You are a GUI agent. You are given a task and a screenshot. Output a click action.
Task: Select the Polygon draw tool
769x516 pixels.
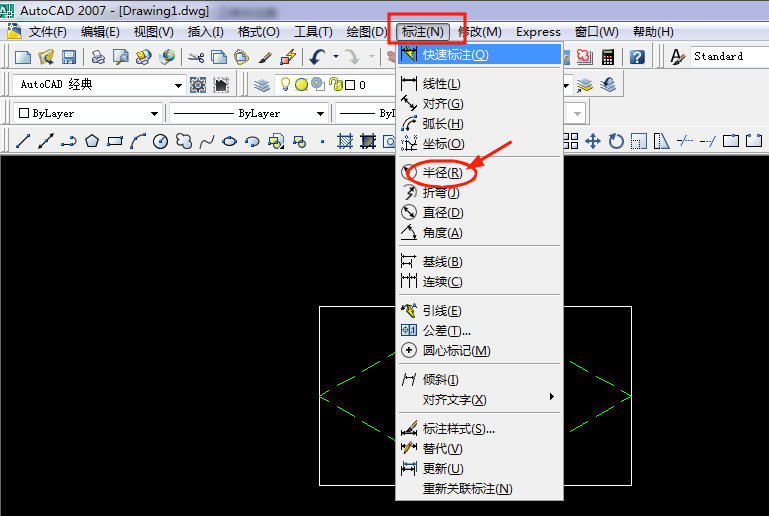tap(92, 141)
